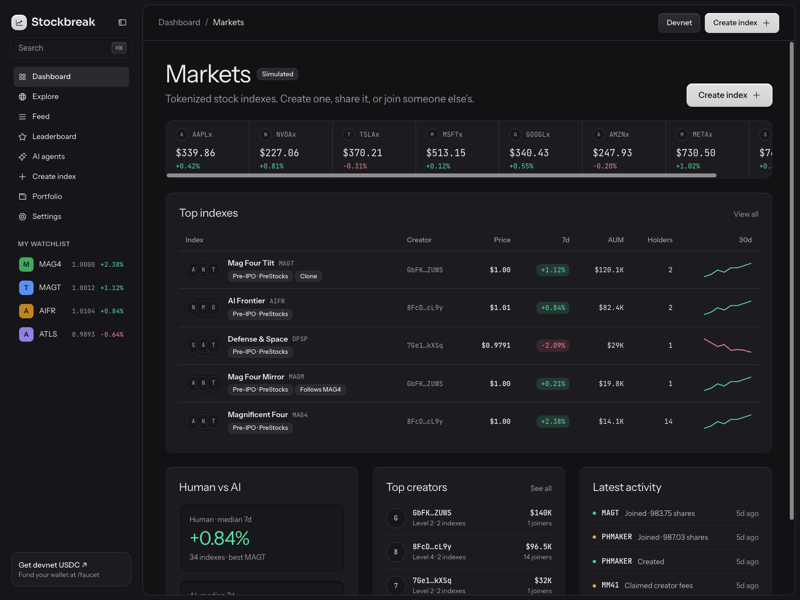800x600 pixels.
Task: Open the Magnificent Four index row
Action: click(468, 421)
